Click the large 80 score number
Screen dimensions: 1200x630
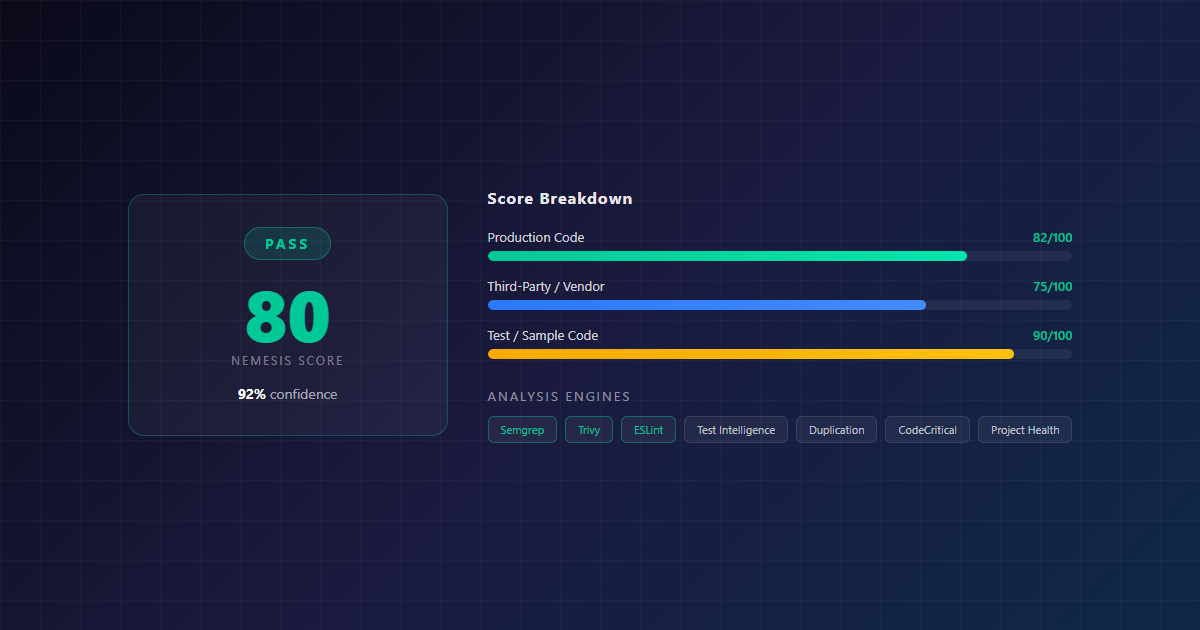point(287,317)
